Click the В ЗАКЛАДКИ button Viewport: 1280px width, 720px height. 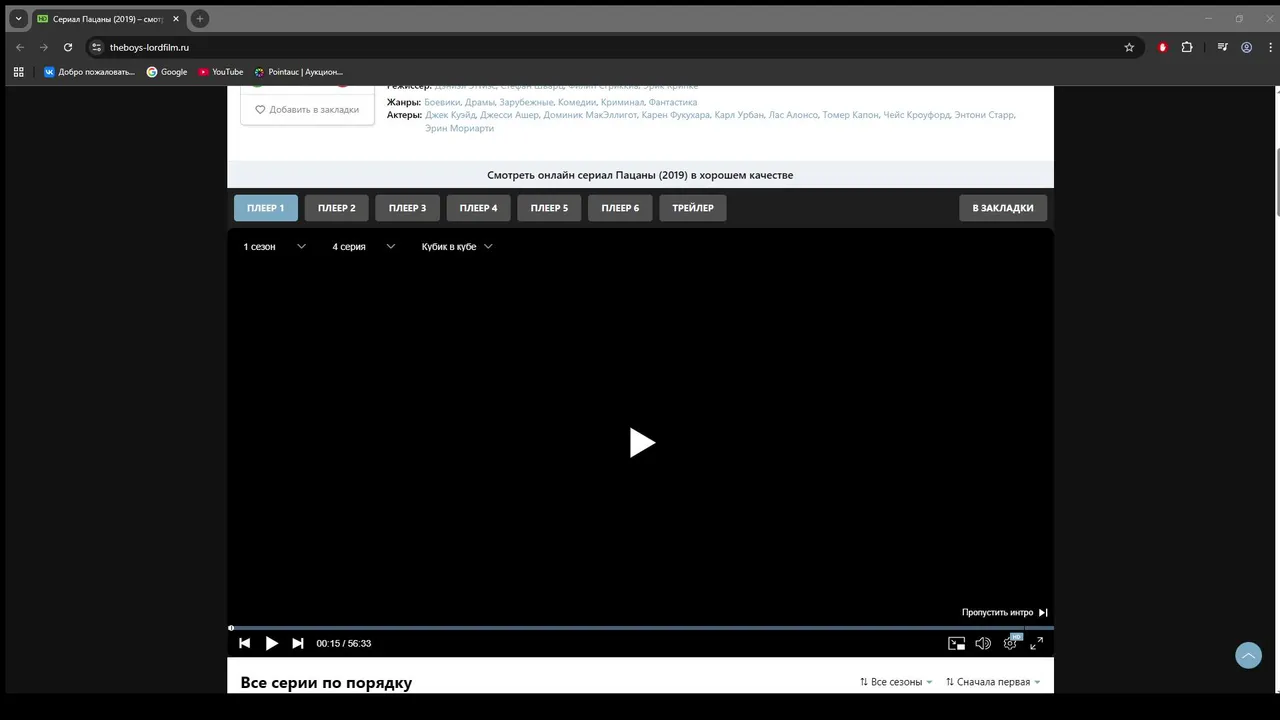(x=1003, y=208)
